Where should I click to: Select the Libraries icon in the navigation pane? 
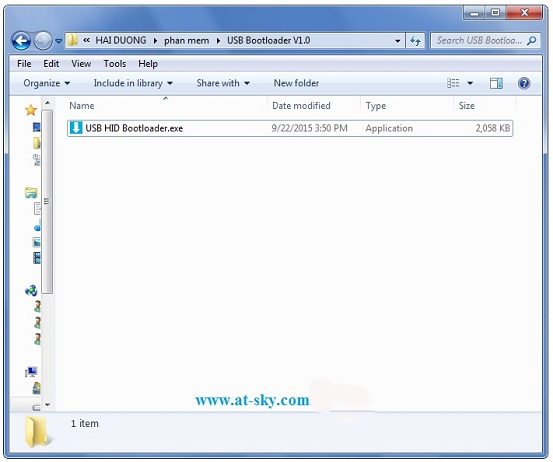[31, 193]
